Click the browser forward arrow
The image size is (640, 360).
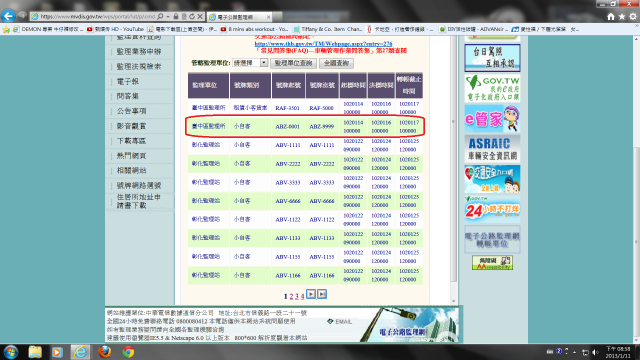(x=22, y=16)
